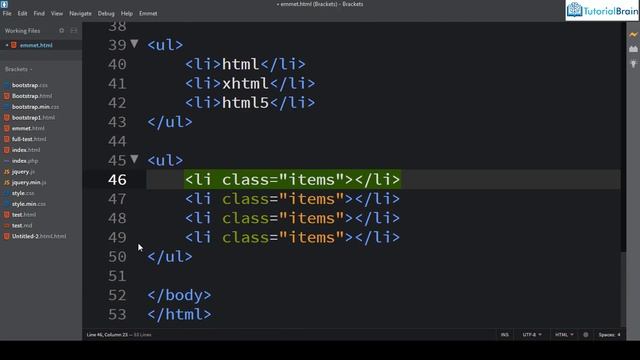The height and width of the screenshot is (360, 640).
Task: Open test.html in file tree
Action: click(x=24, y=215)
